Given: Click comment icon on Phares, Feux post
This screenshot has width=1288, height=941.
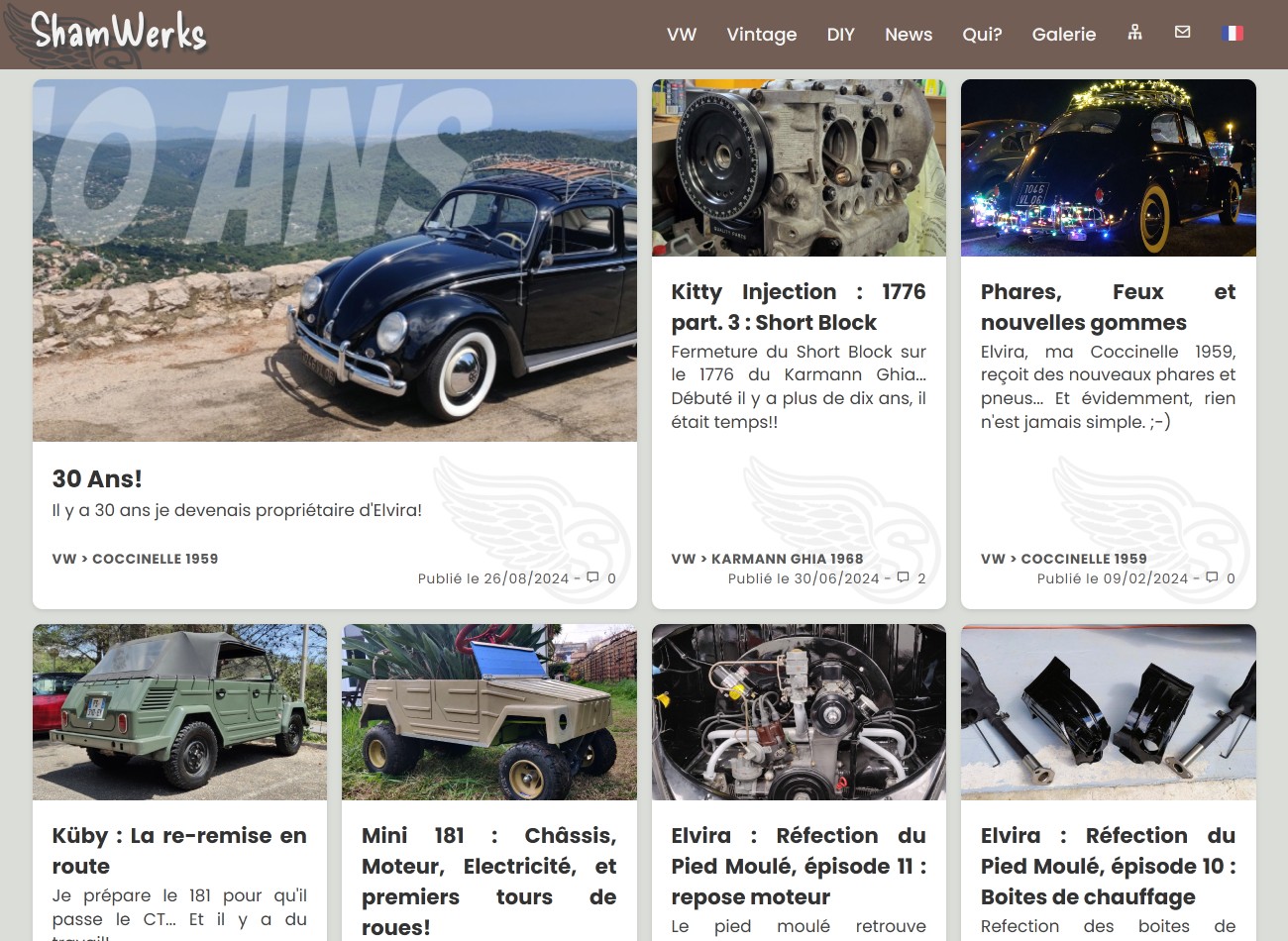Looking at the screenshot, I should tap(1212, 577).
